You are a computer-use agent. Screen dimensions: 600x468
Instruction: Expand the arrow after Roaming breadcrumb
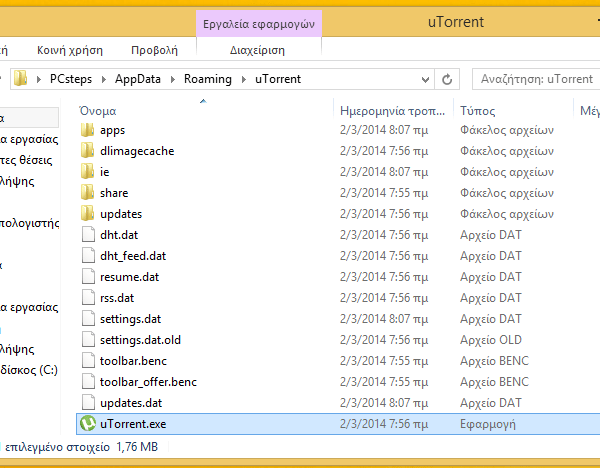[244, 79]
